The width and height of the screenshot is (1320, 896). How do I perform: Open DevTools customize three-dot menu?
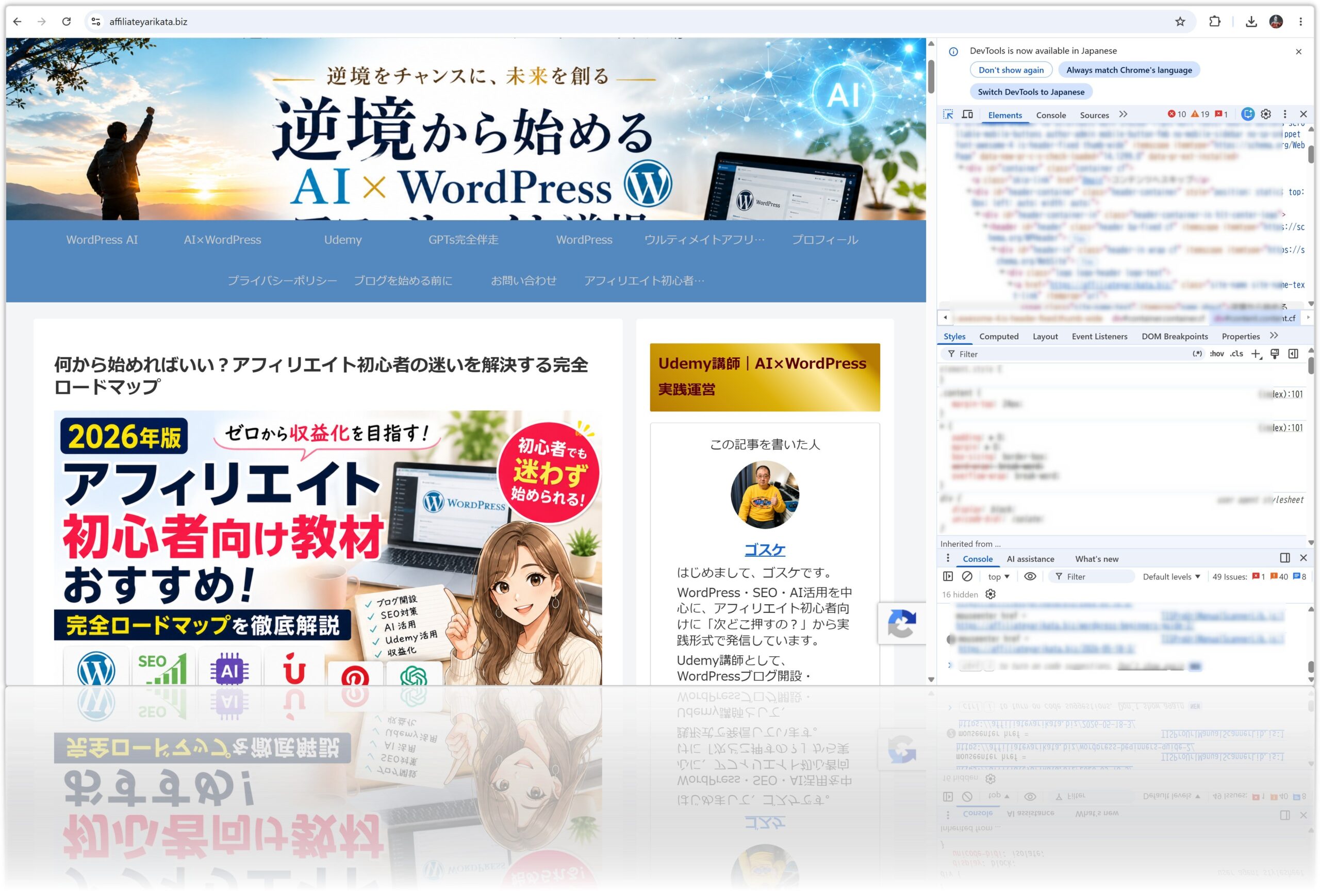[1285, 114]
